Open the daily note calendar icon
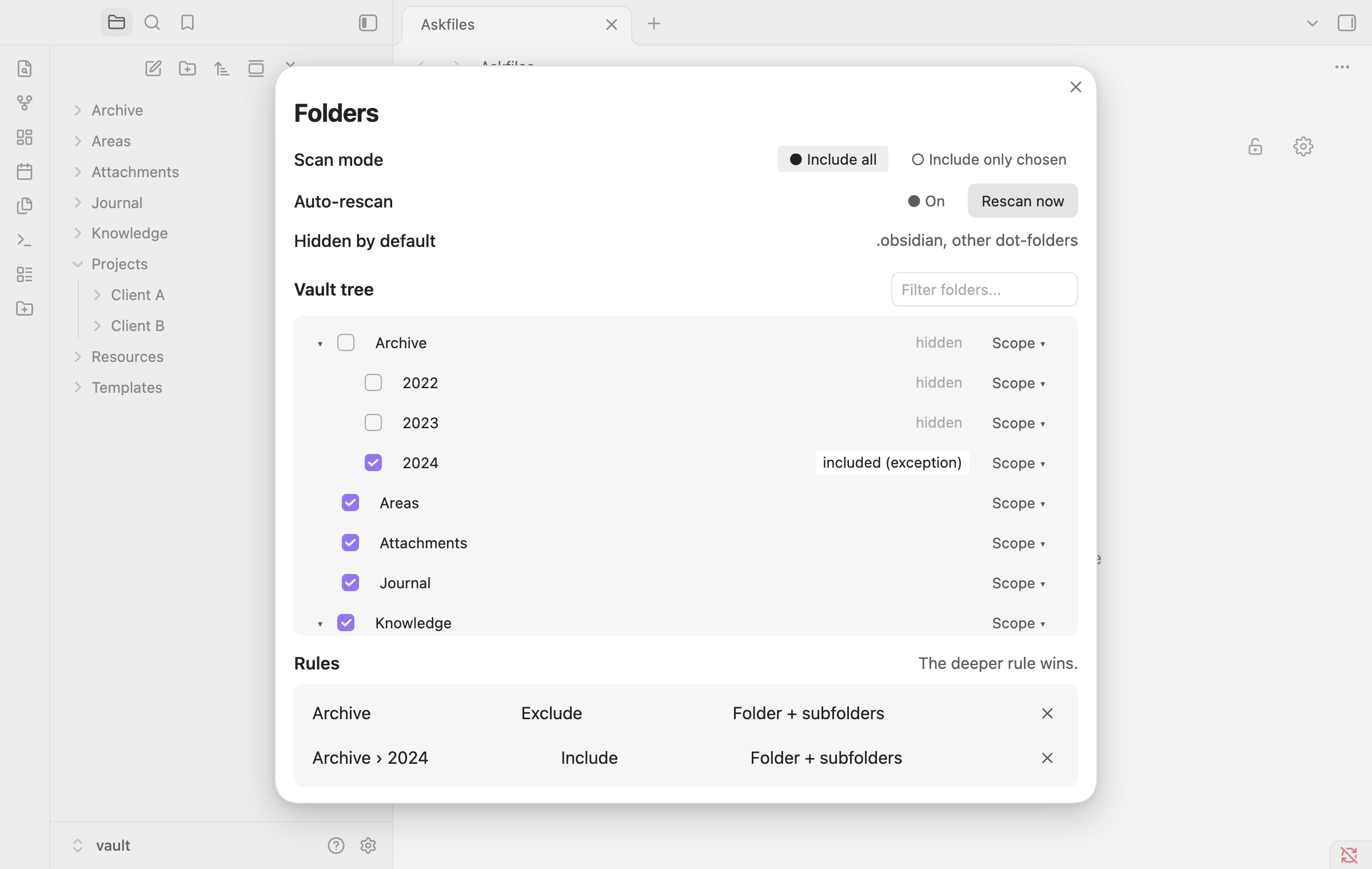1372x869 pixels. click(x=25, y=172)
